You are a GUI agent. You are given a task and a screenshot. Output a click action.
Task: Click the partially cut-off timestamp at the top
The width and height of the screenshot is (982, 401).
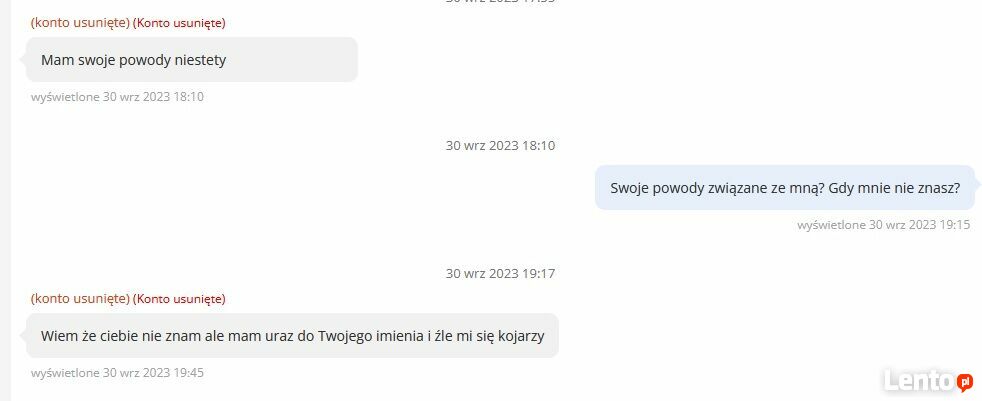(500, 1)
